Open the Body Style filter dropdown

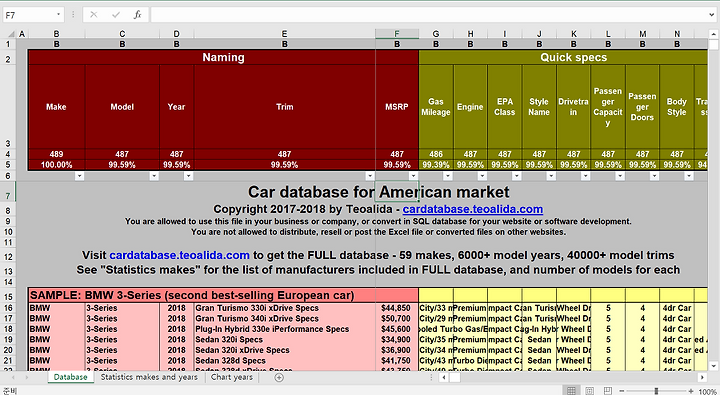pos(689,176)
